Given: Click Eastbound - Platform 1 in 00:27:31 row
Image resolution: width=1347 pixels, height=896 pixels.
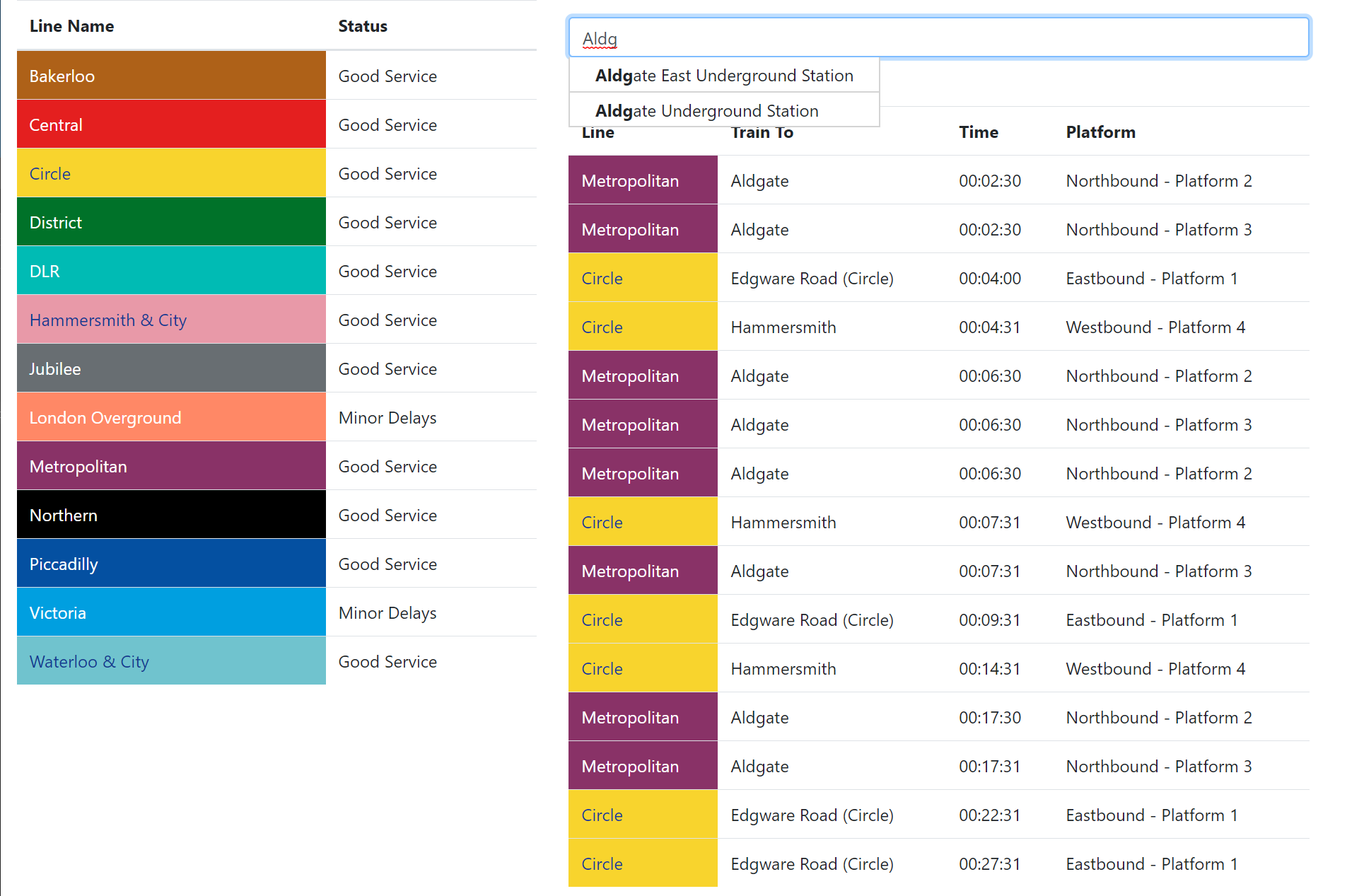Looking at the screenshot, I should 1152,864.
